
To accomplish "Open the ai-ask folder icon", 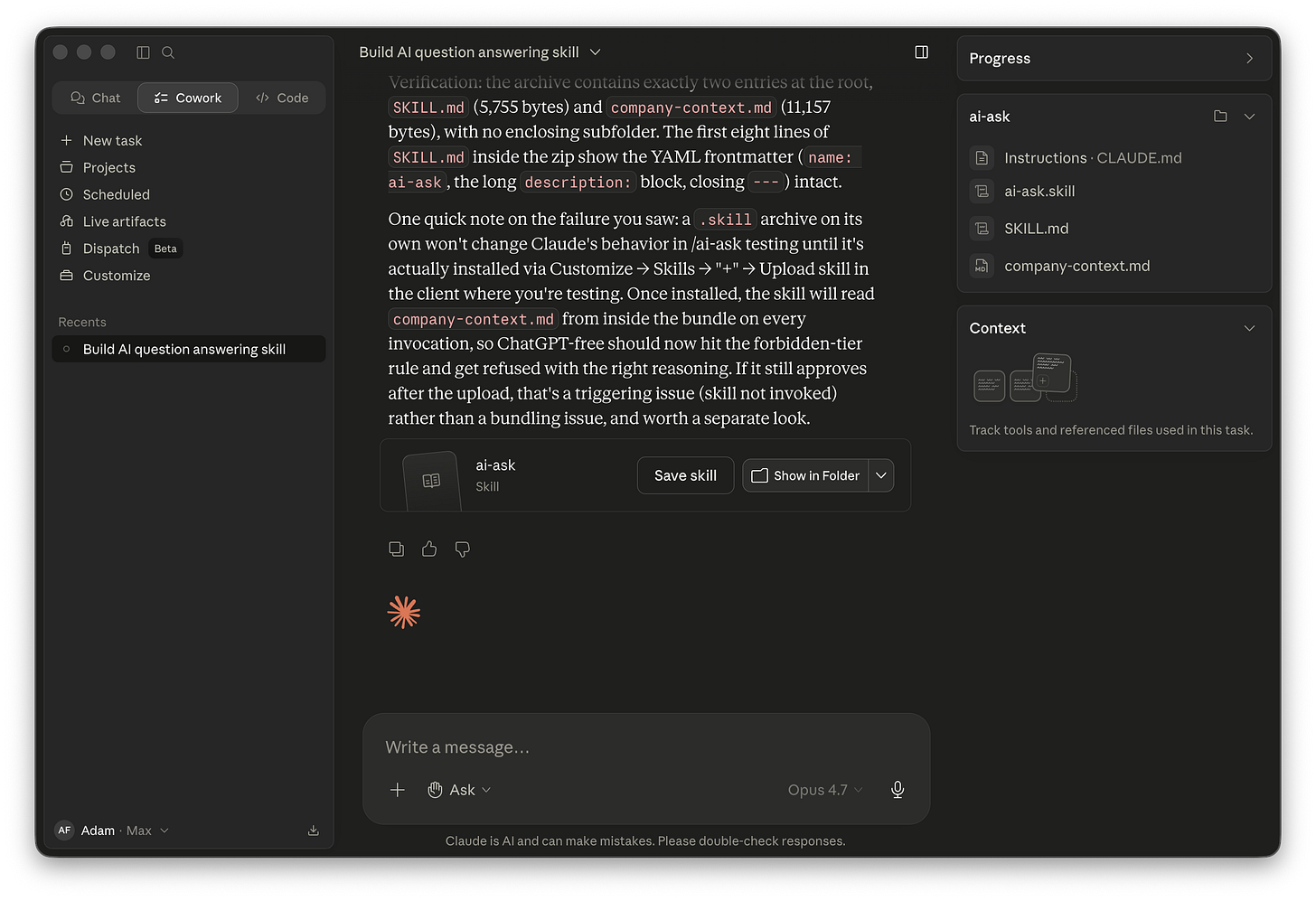I will [1220, 117].
